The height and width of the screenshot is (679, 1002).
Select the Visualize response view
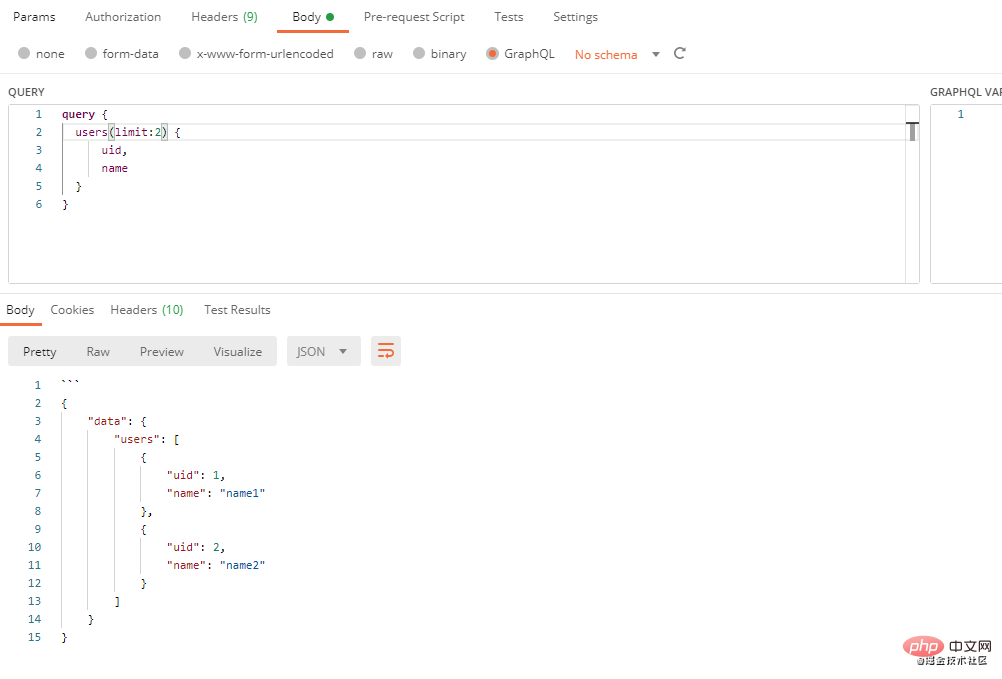[x=238, y=351]
